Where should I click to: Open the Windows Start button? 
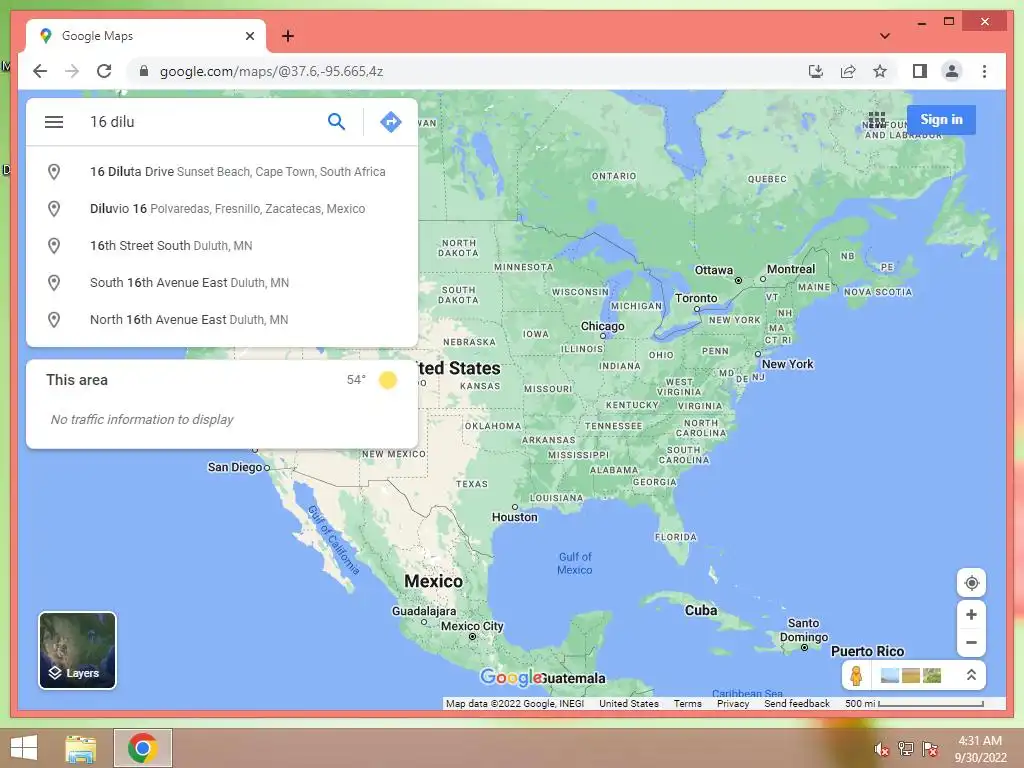[24, 748]
